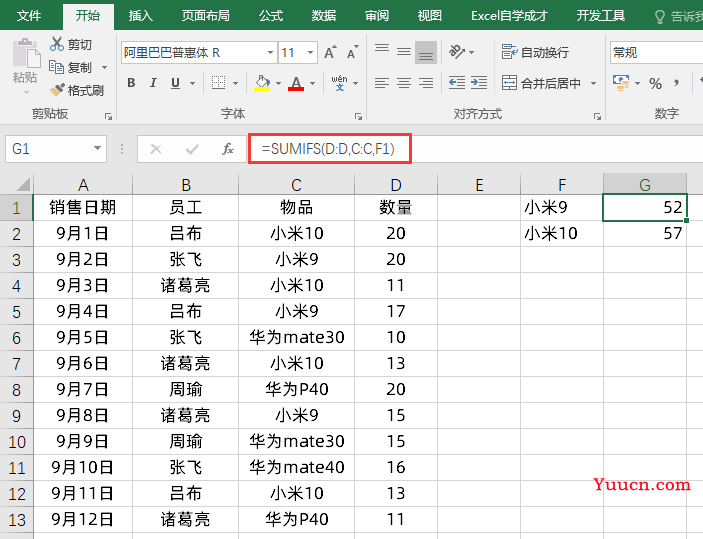Open Merge & Center (合并后居中) dropdown arrow
This screenshot has width=703, height=539.
594,83
